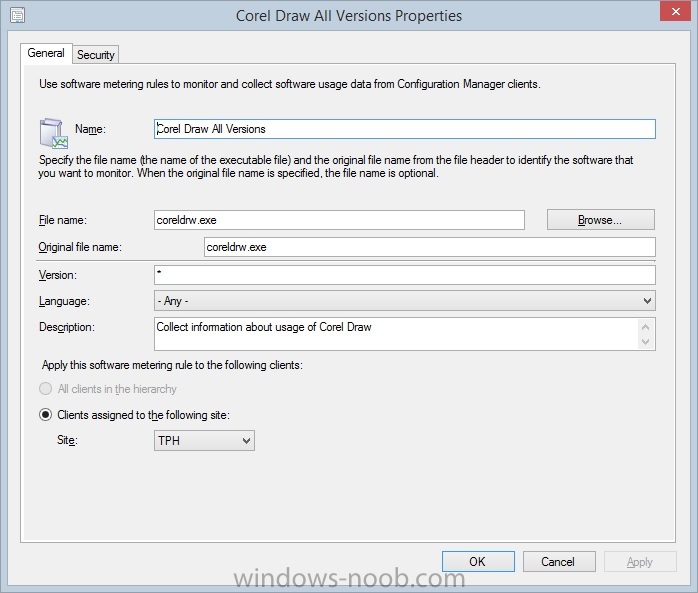Close the Corel Draw Properties dialog
The image size is (698, 593).
pos(675,12)
